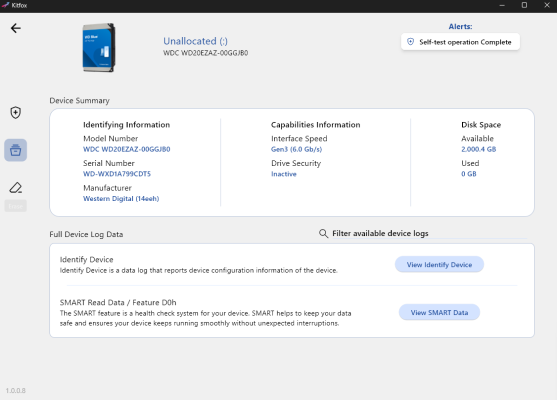
Task: Click the Disk Space heading
Action: (481, 125)
